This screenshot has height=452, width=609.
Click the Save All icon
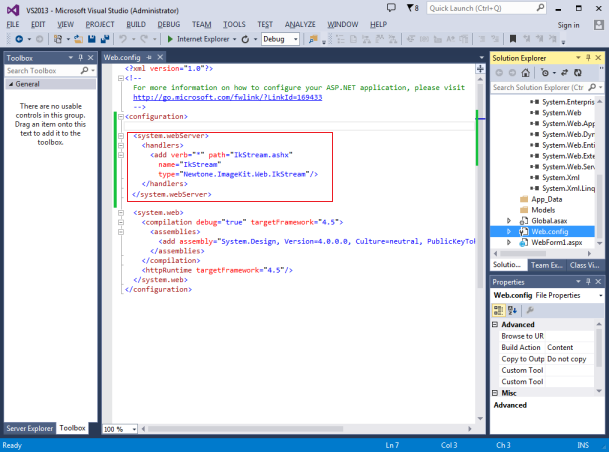tap(105, 39)
